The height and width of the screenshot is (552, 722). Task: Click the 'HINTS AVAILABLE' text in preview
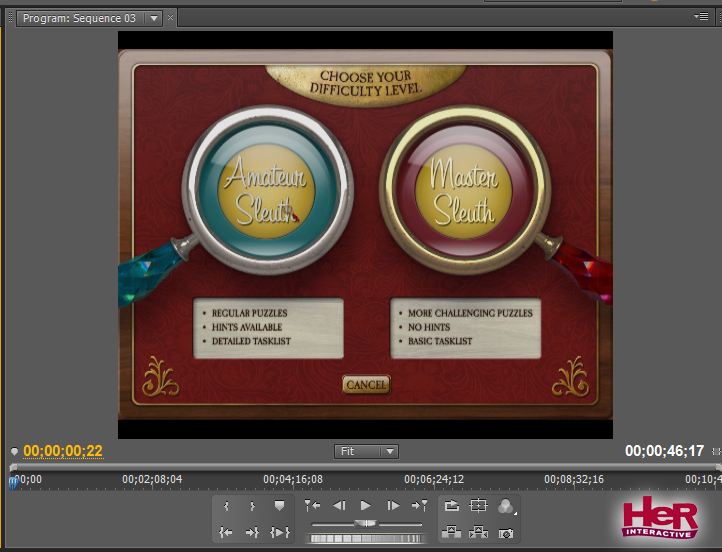(x=247, y=327)
